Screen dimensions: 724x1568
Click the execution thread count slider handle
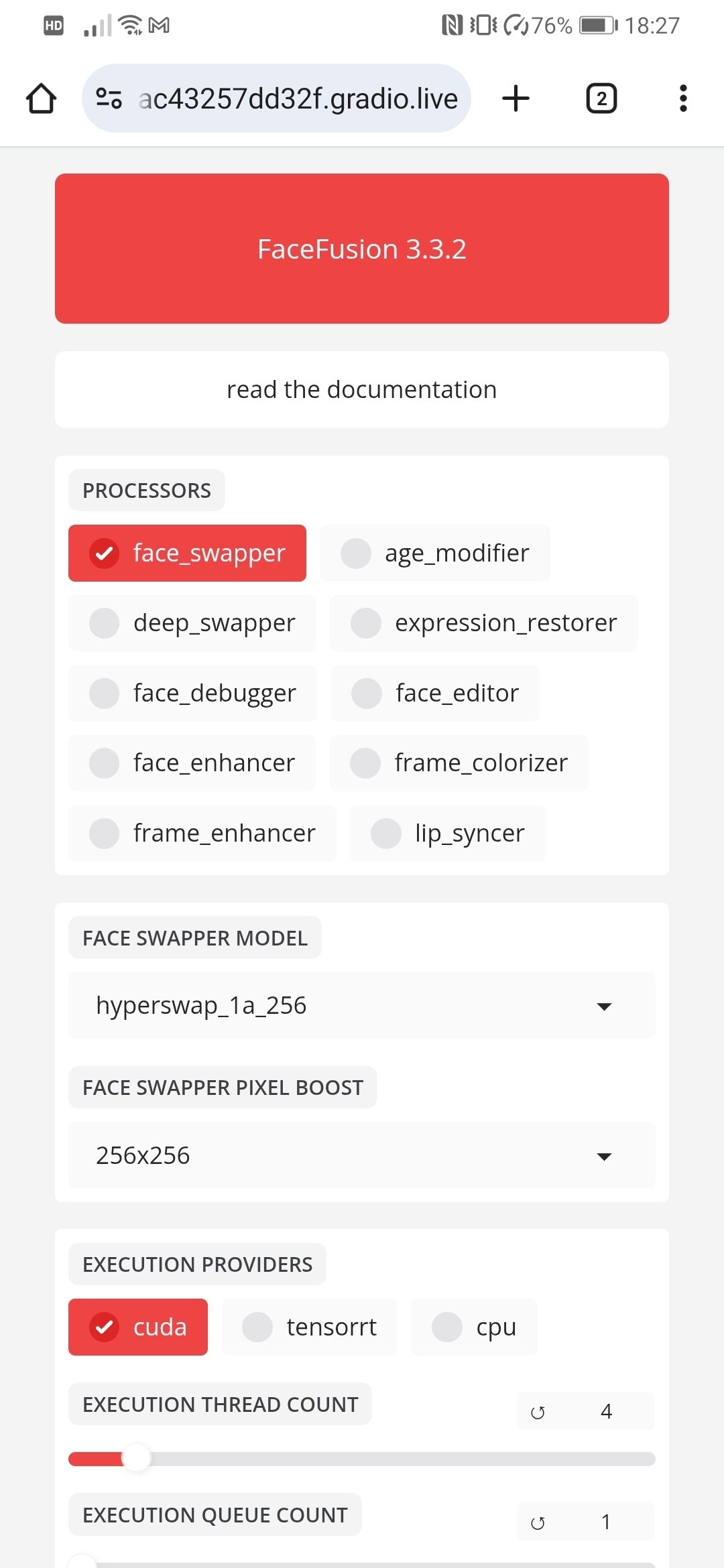[x=137, y=1458]
